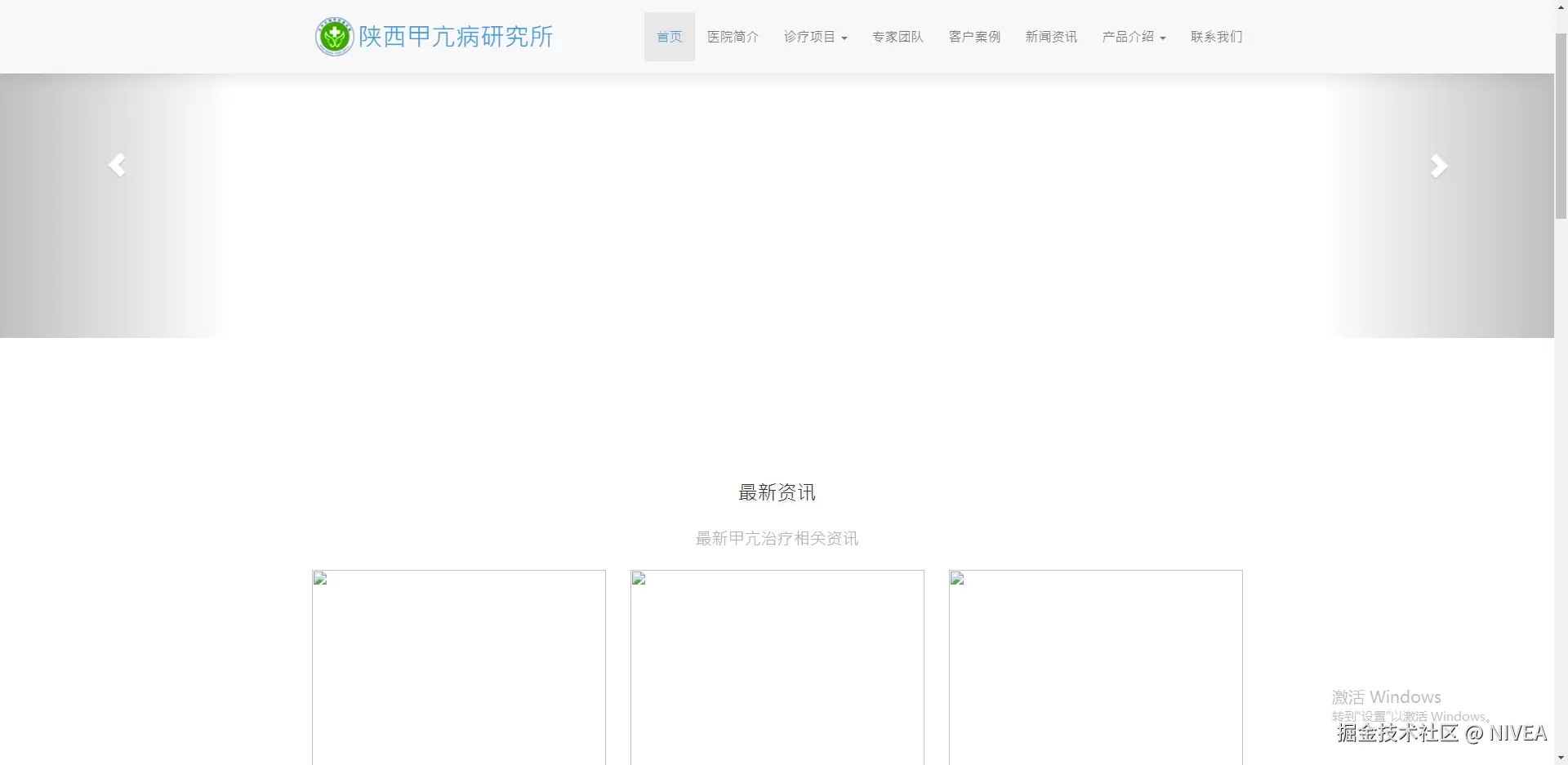This screenshot has height=765, width=1568.
Task: Click the first news card thumbnail area
Action: pyautogui.click(x=458, y=665)
